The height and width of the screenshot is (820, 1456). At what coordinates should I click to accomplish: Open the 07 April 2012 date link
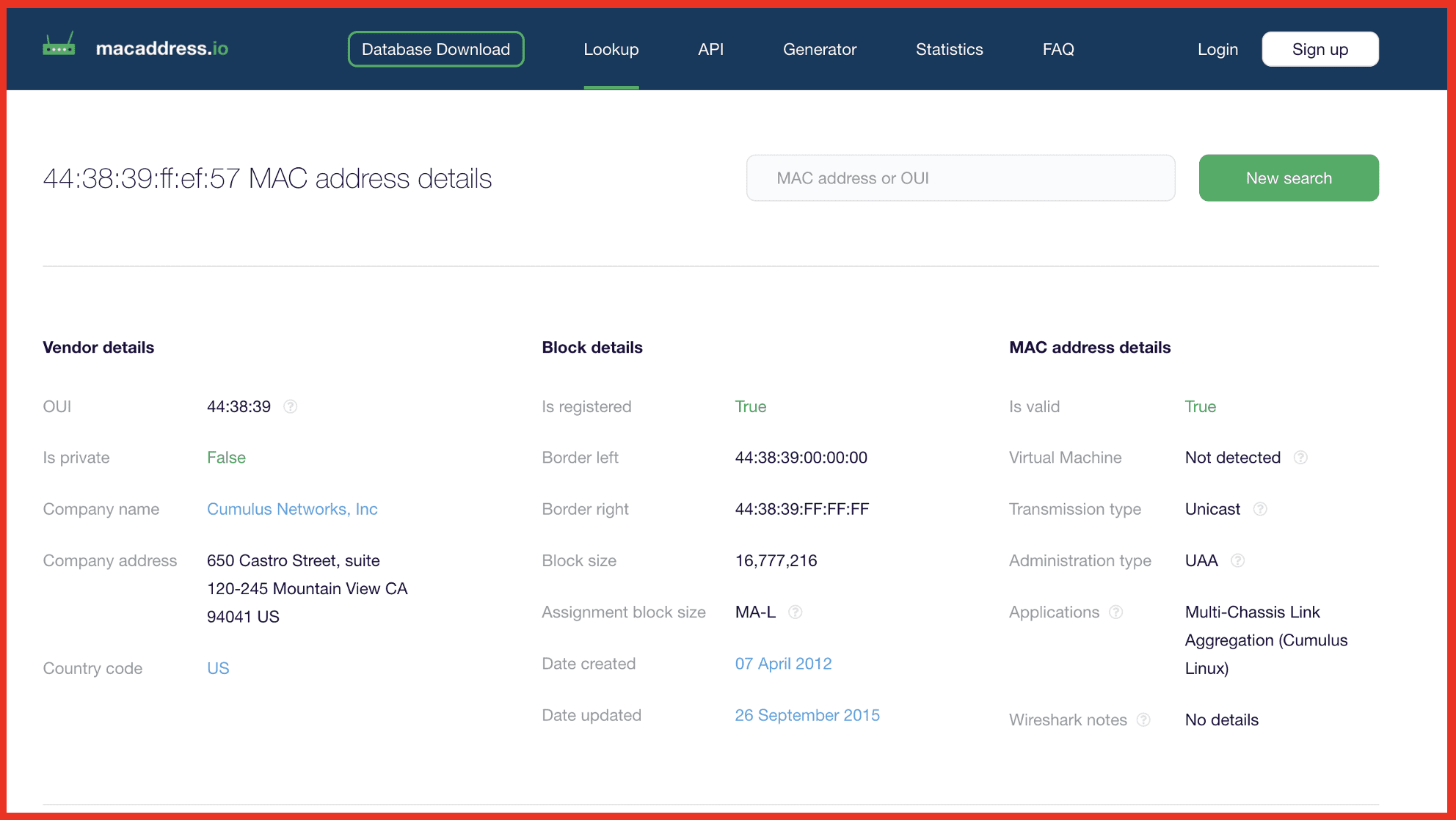(x=783, y=664)
